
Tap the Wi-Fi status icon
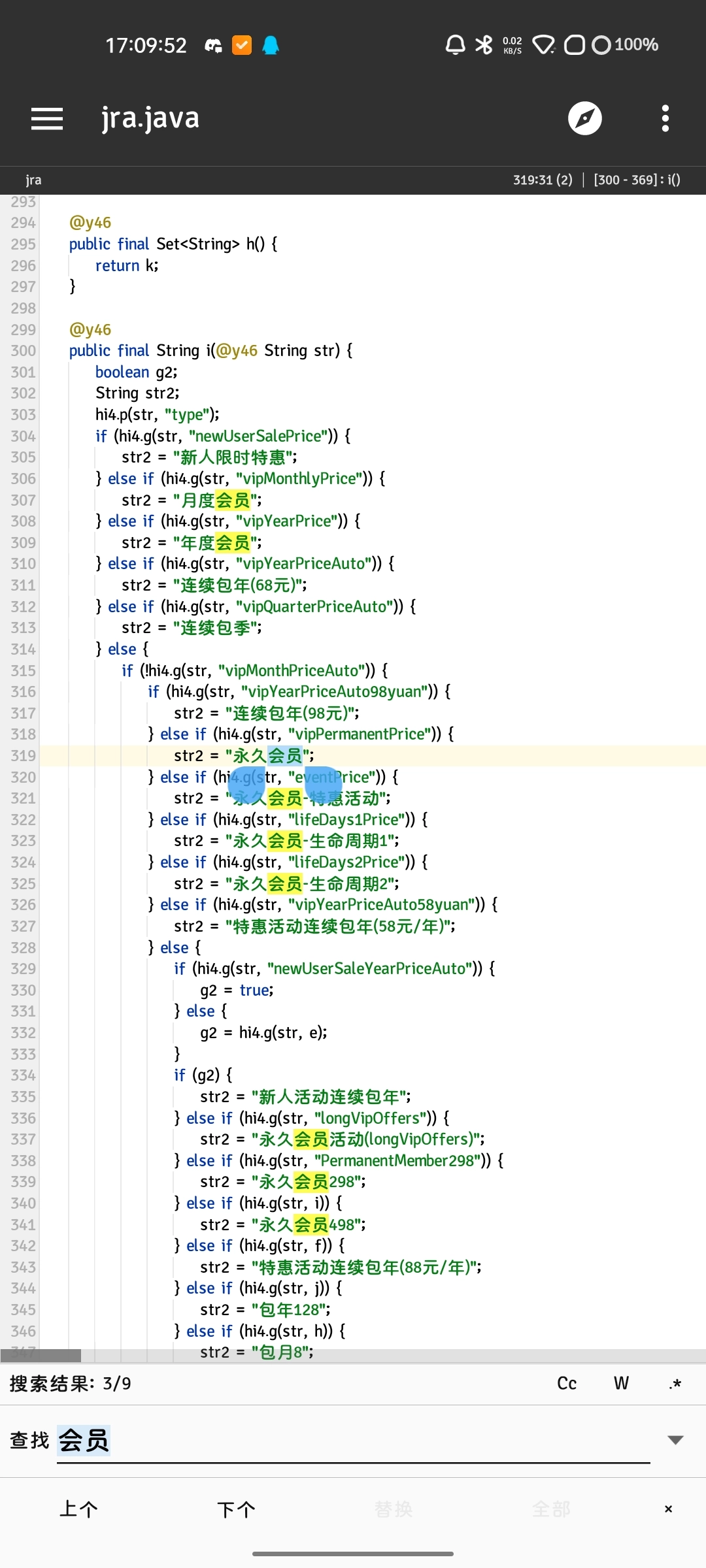(x=544, y=45)
